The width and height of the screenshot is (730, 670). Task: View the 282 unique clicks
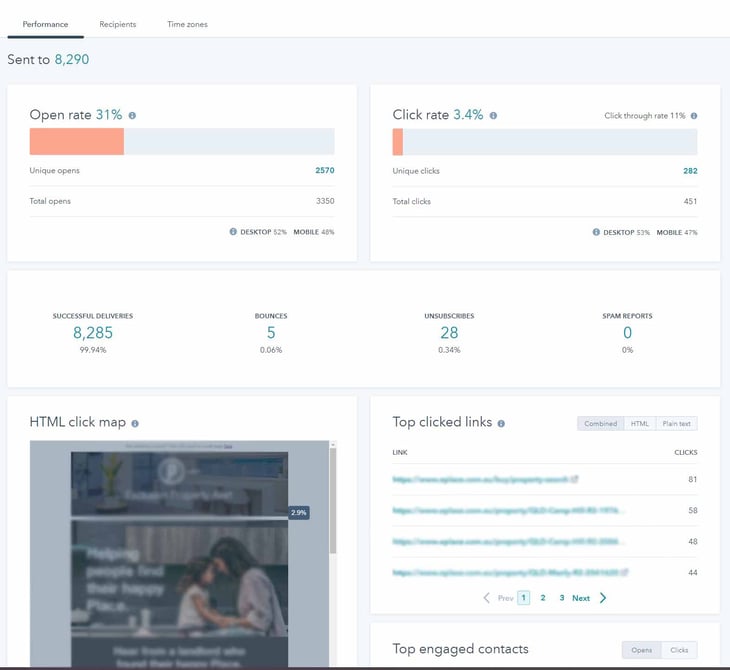pos(690,171)
